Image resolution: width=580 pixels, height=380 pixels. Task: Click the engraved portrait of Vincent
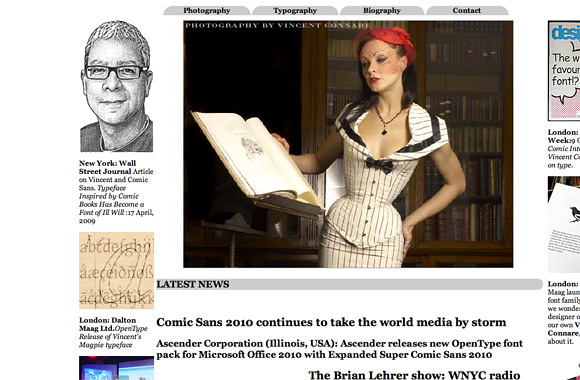pyautogui.click(x=116, y=86)
